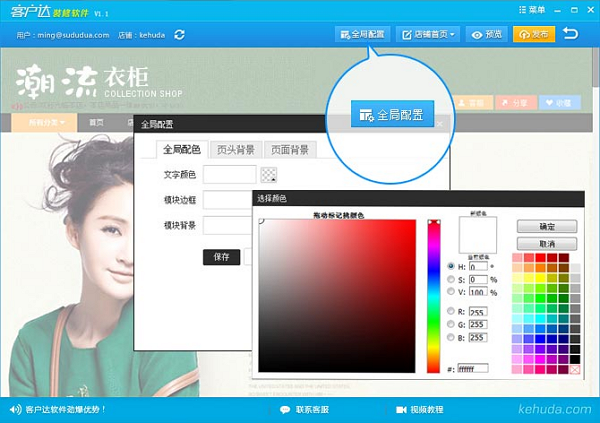Viewport: 600px width, 423px height.
Task: Click the speaker icon in the bottom bar
Action: pyautogui.click(x=15, y=410)
